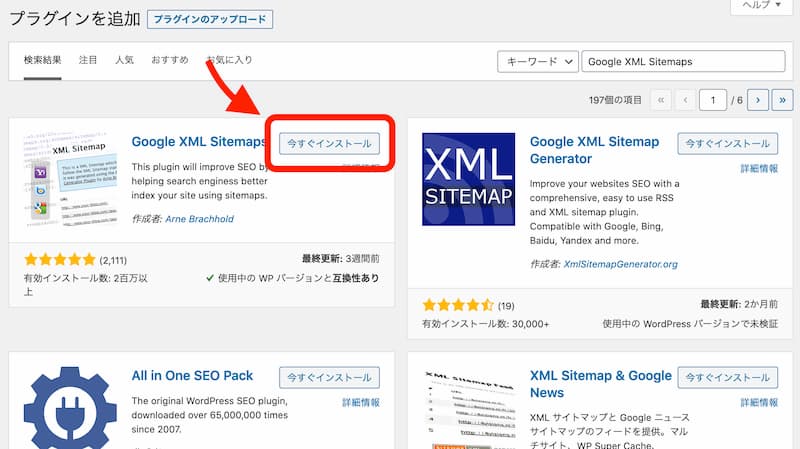
Task: Open XML Sitemap & Google News title
Action: (601, 384)
